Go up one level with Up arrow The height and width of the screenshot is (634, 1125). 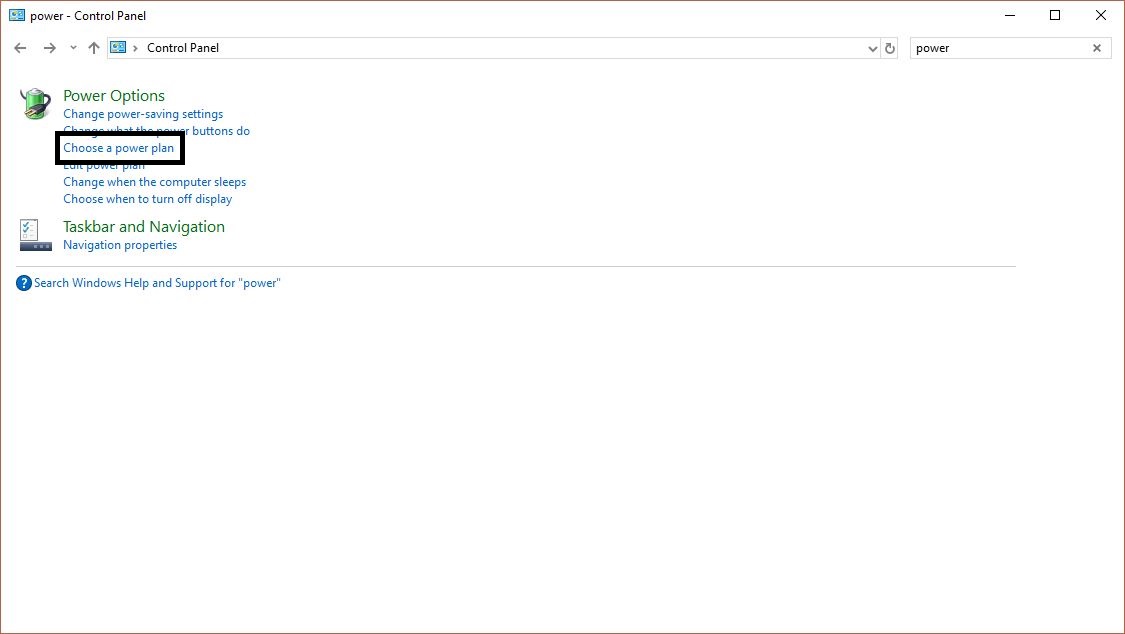94,48
